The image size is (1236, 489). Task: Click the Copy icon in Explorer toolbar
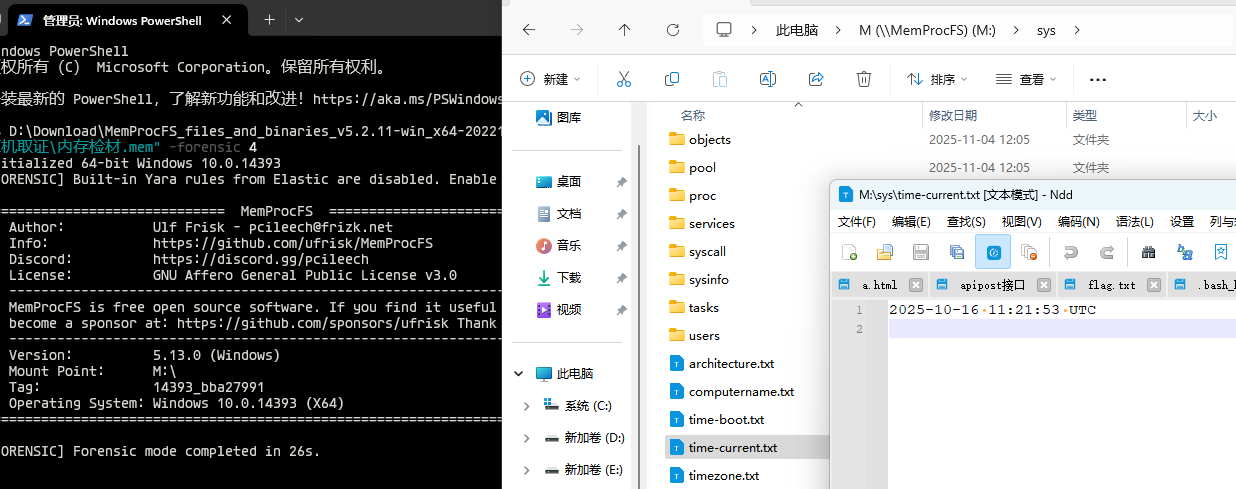tap(672, 79)
